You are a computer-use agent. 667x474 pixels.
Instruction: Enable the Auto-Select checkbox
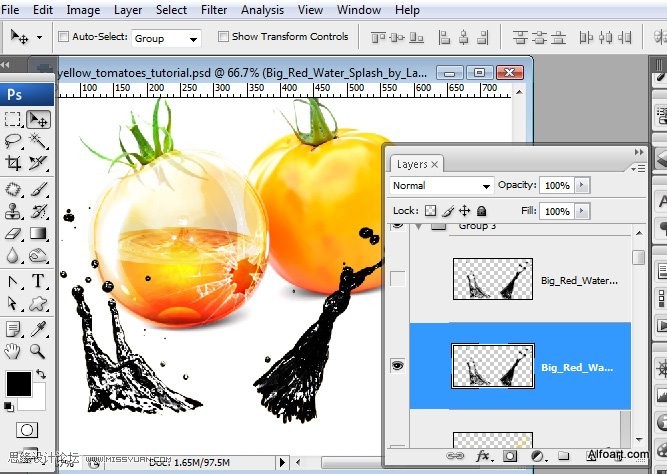(x=63, y=37)
